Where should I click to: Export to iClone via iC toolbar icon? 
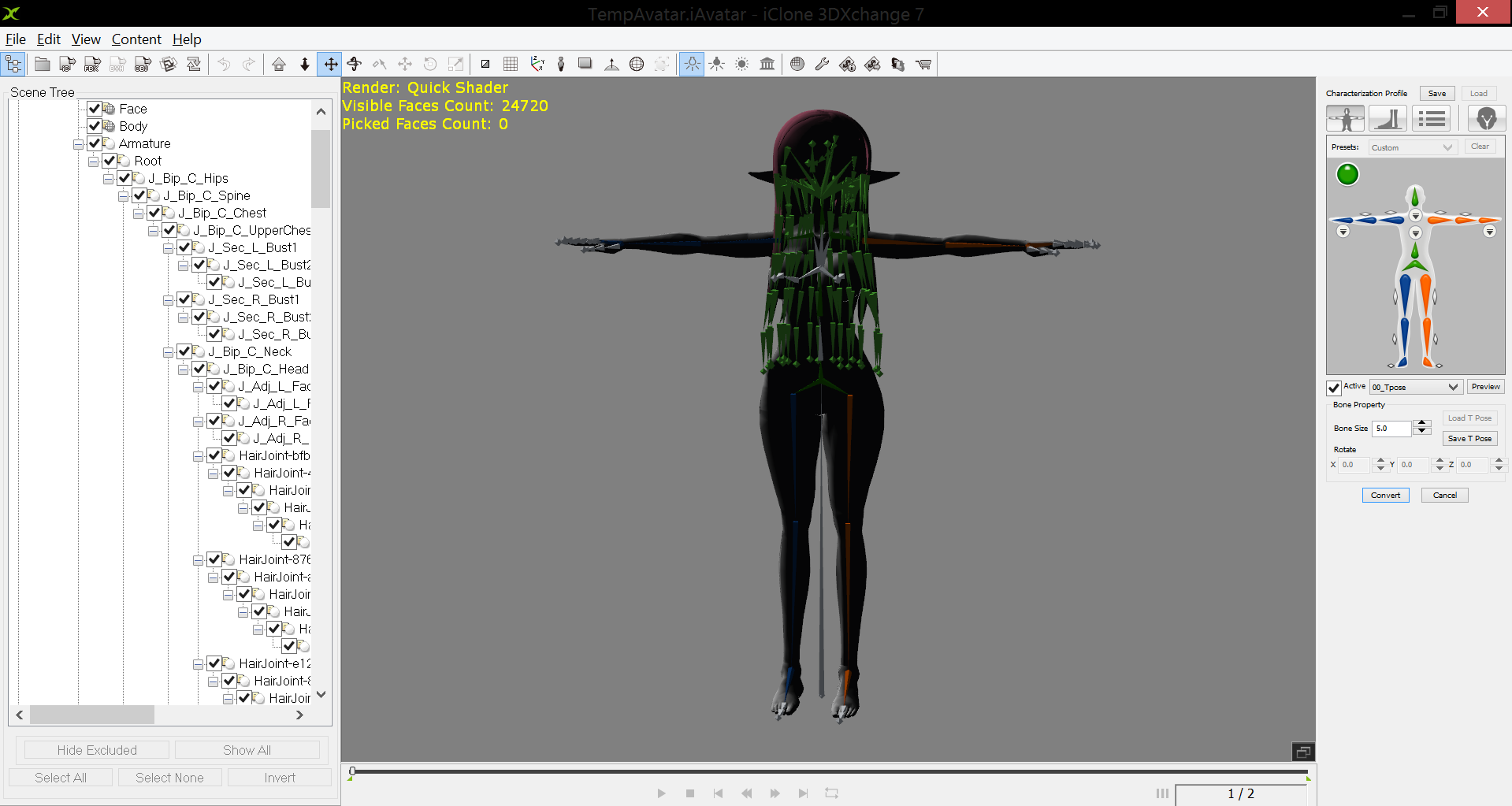point(68,65)
